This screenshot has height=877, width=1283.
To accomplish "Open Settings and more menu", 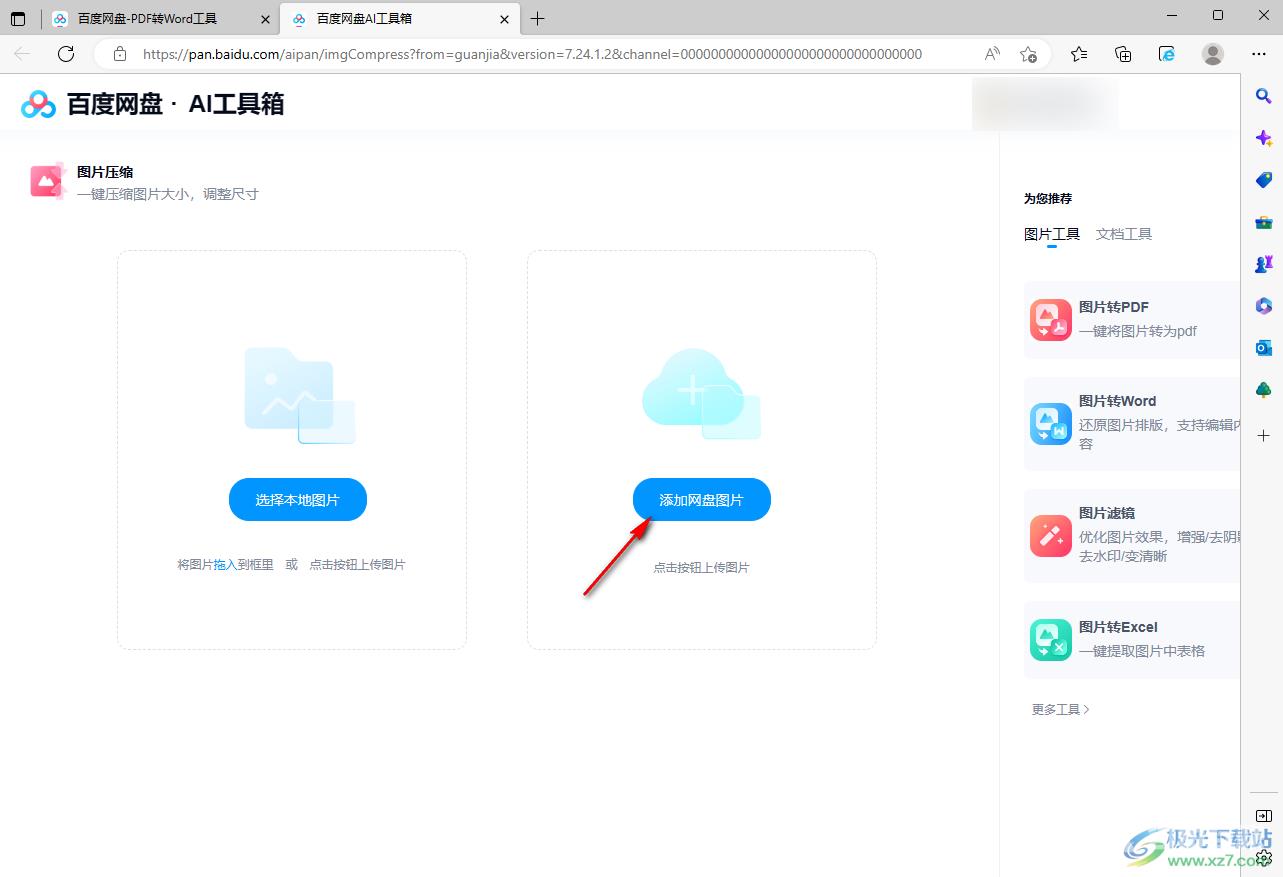I will click(x=1259, y=54).
